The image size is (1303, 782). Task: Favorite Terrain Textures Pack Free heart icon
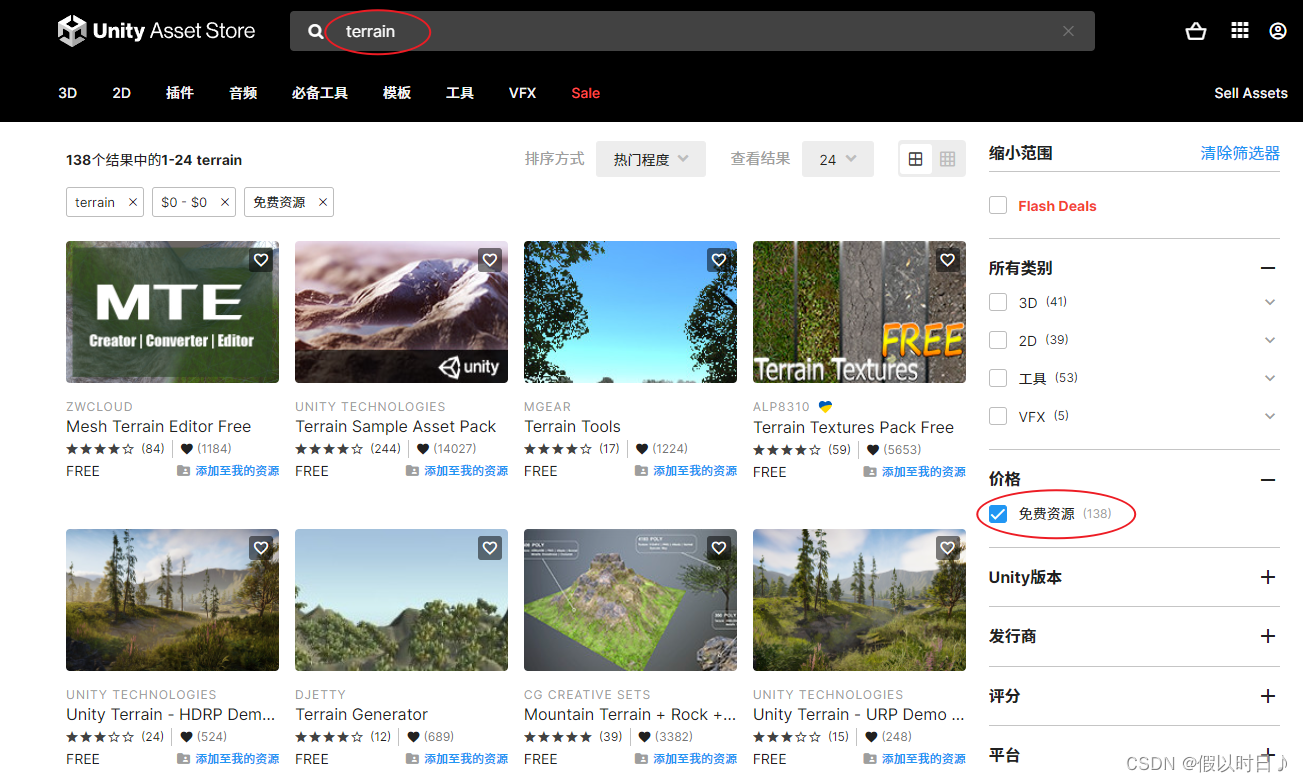coord(948,260)
